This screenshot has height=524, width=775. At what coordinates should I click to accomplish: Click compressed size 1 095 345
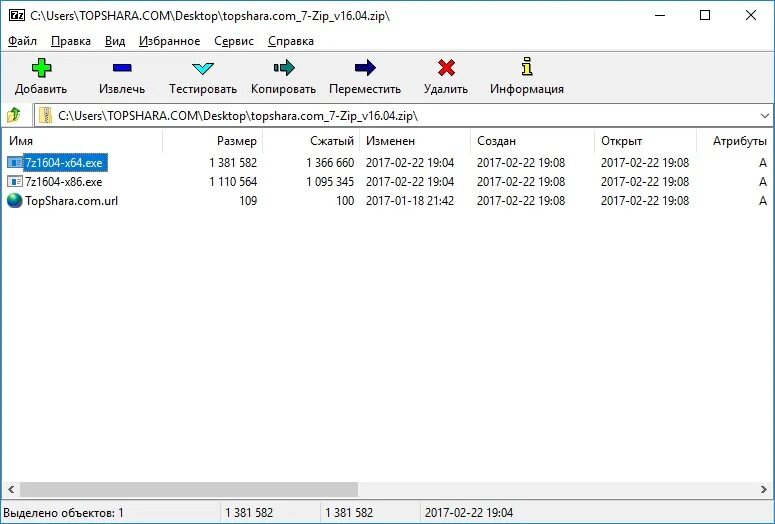coord(330,181)
